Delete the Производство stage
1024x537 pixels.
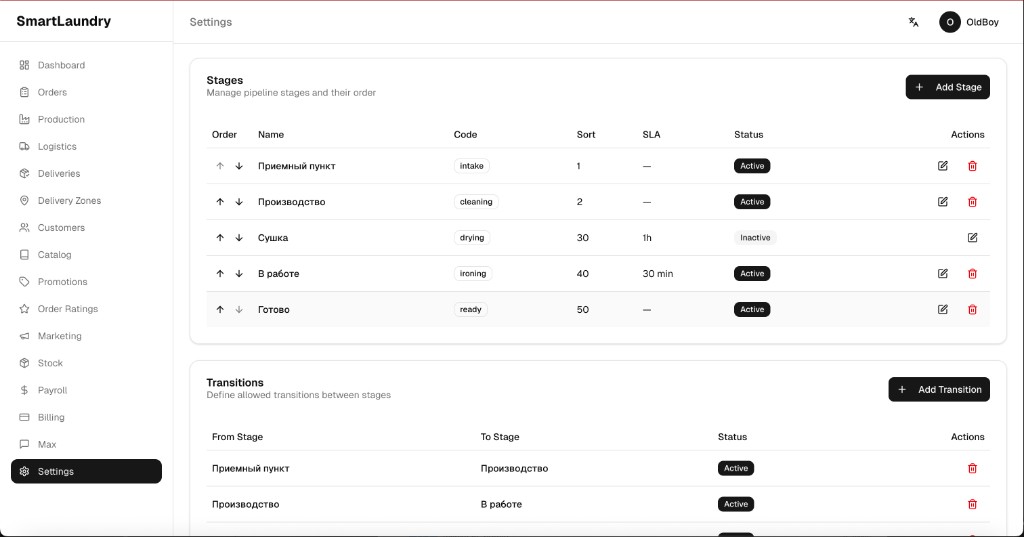click(x=972, y=202)
